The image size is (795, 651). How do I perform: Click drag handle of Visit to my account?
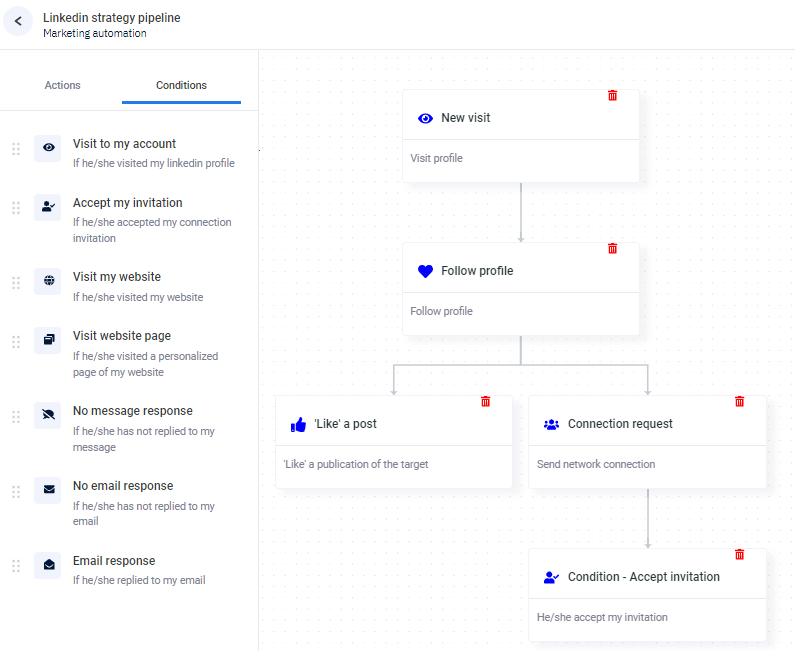pyautogui.click(x=16, y=149)
